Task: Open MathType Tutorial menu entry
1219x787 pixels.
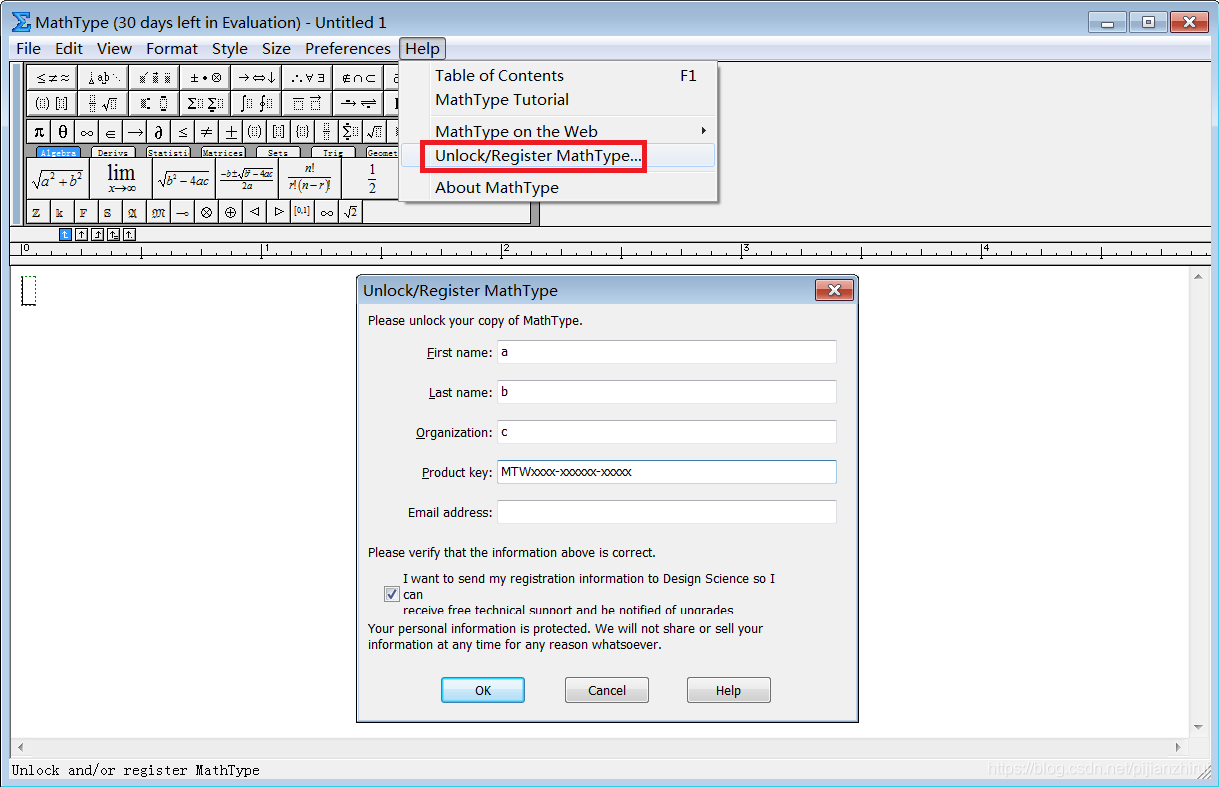Action: [558, 99]
